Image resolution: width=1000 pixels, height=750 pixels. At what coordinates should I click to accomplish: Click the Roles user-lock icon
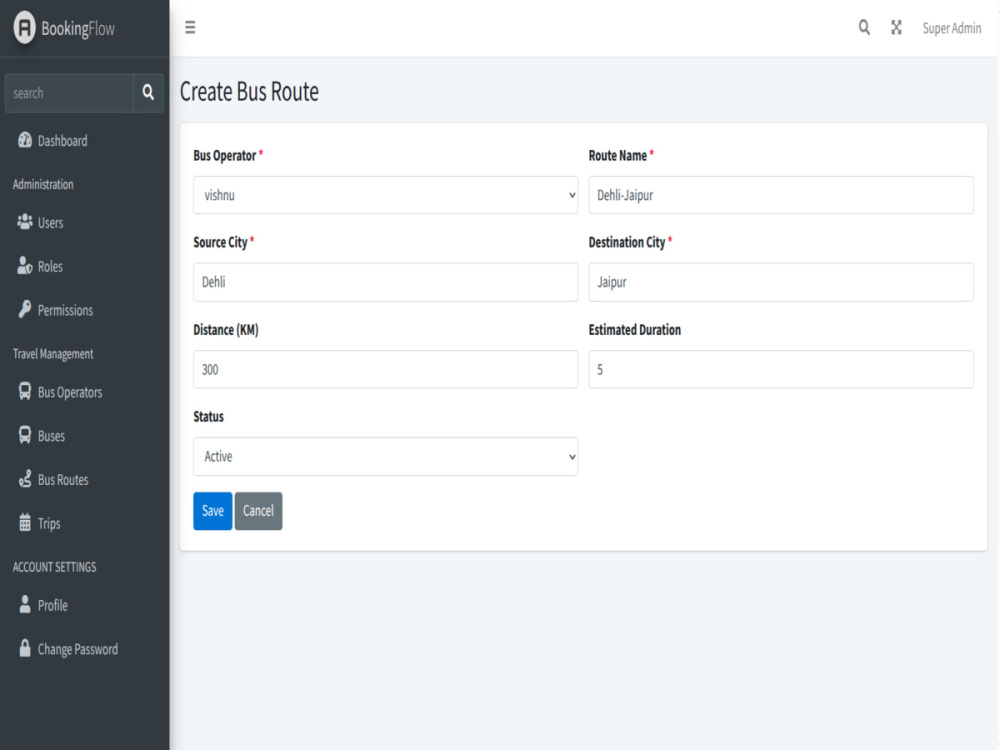[x=25, y=265]
